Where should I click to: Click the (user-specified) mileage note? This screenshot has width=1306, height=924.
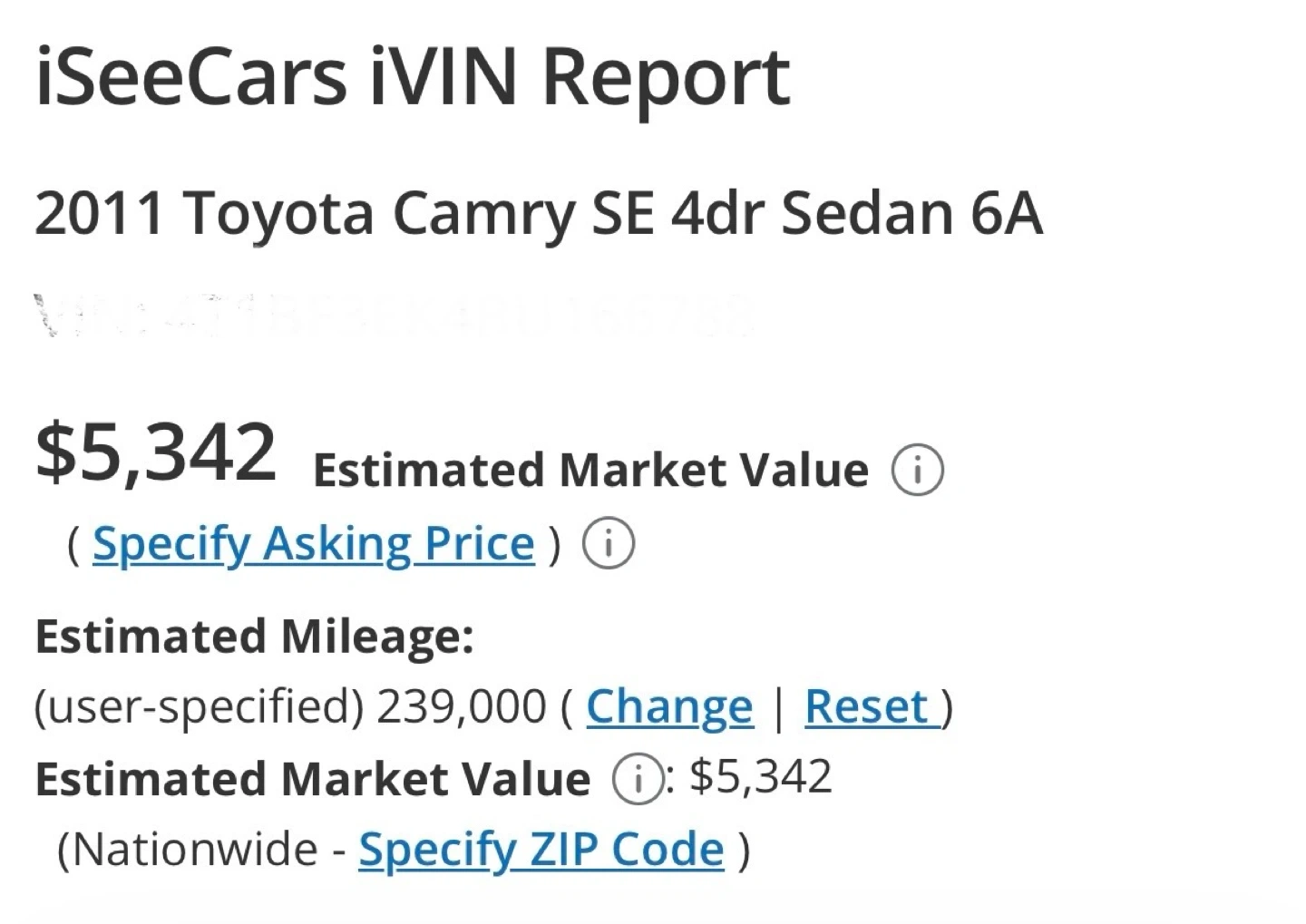pos(200,706)
